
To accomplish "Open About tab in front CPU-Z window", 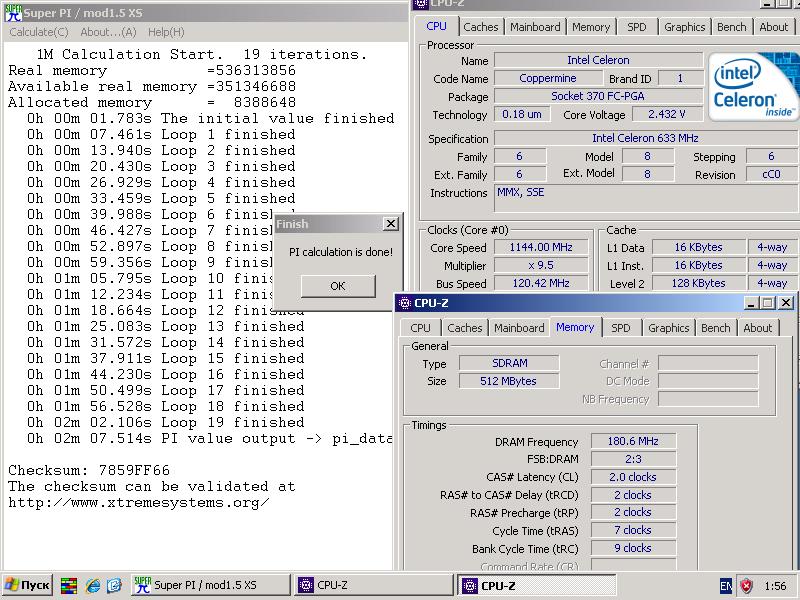I will coord(757,328).
